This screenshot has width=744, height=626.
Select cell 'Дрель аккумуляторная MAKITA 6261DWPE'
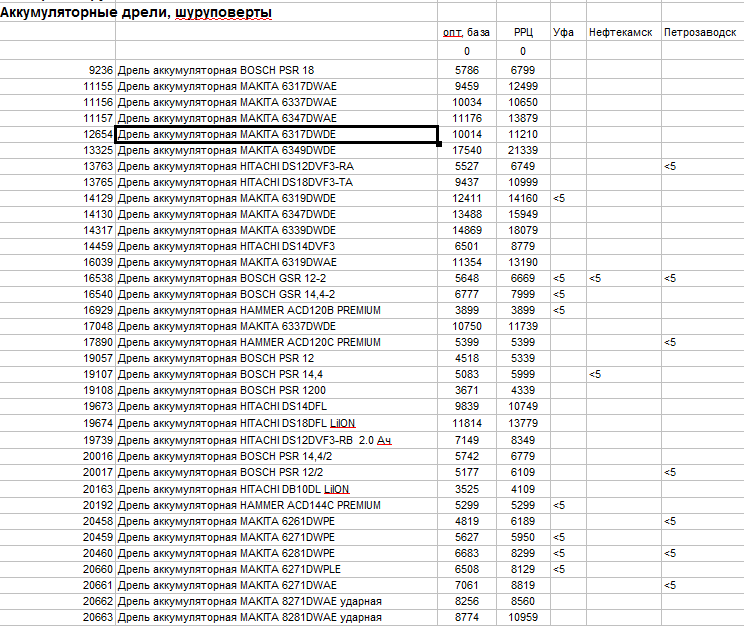click(x=276, y=522)
